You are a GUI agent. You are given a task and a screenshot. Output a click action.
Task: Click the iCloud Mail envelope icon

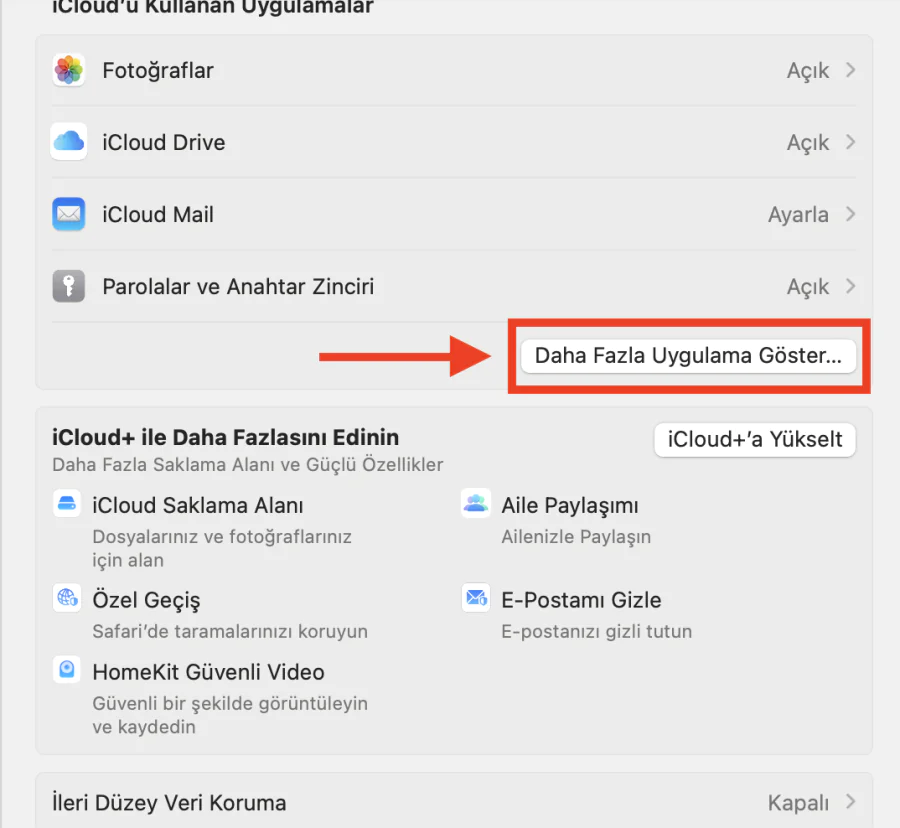click(x=69, y=214)
